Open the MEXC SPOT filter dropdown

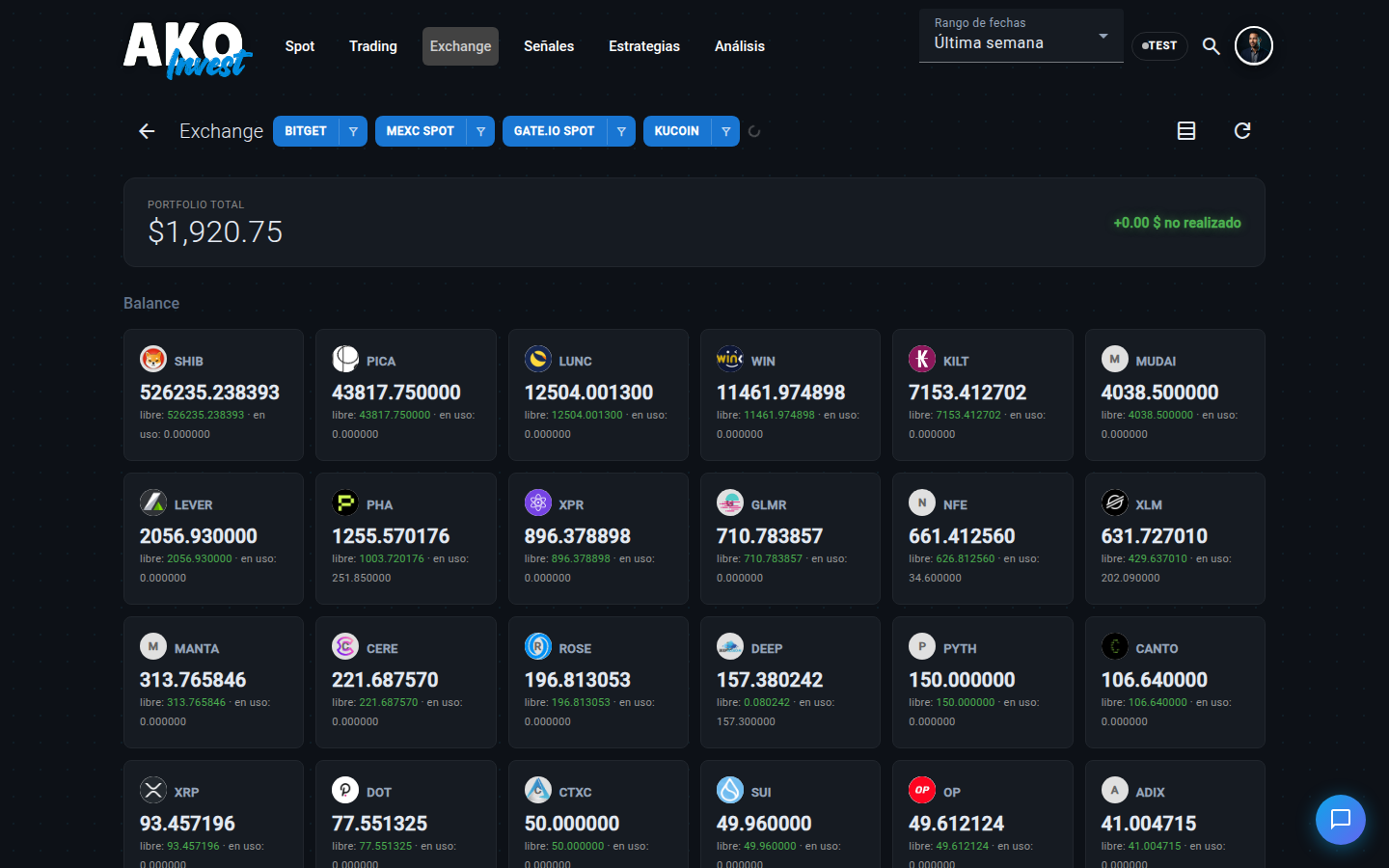(480, 131)
